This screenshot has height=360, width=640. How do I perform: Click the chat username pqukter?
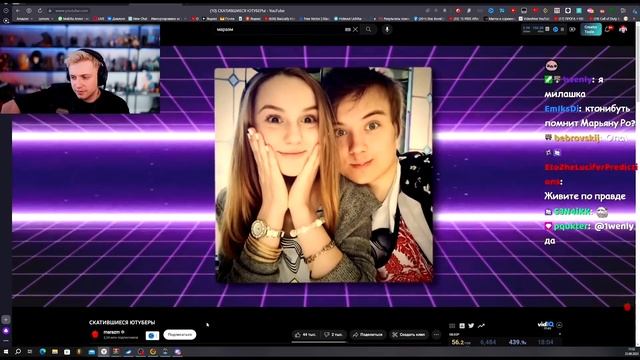tap(571, 226)
